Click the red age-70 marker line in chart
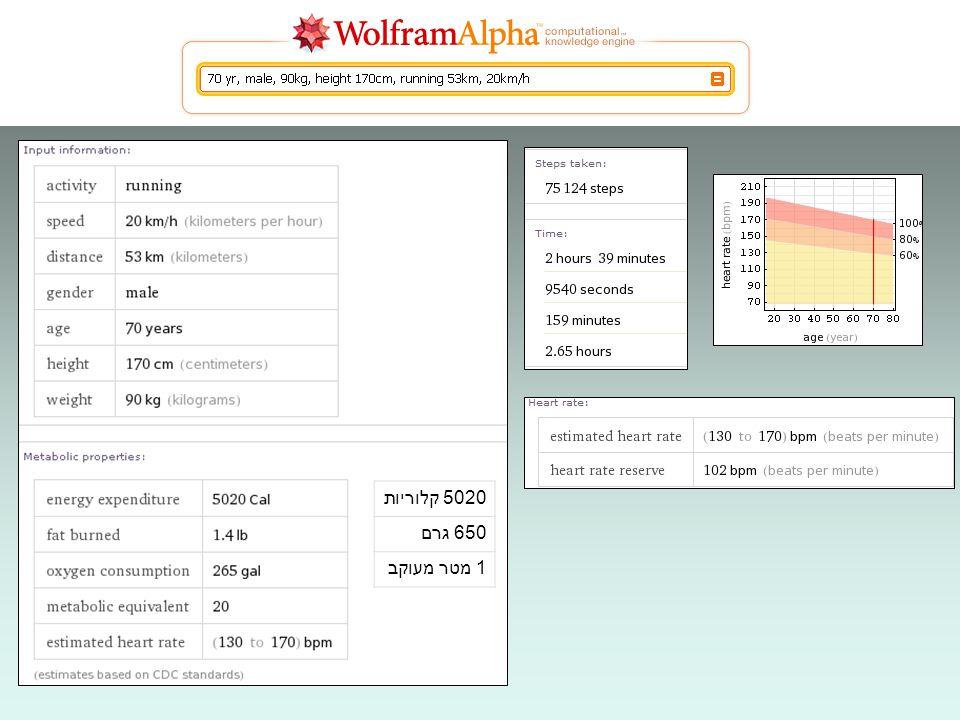Viewport: 960px width, 720px height. point(873,261)
